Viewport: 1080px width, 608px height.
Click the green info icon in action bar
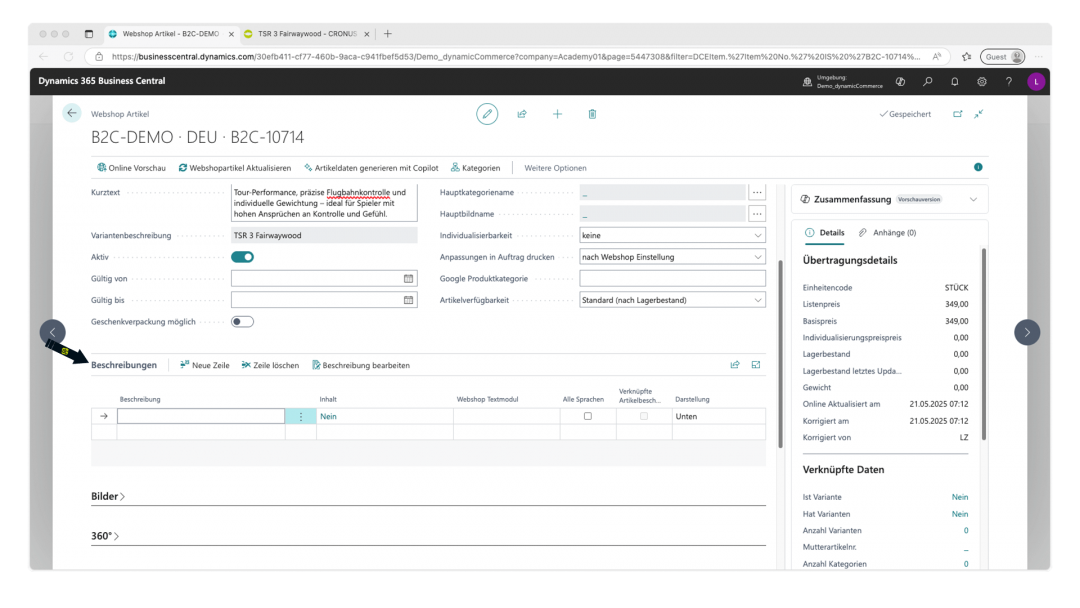click(x=978, y=167)
